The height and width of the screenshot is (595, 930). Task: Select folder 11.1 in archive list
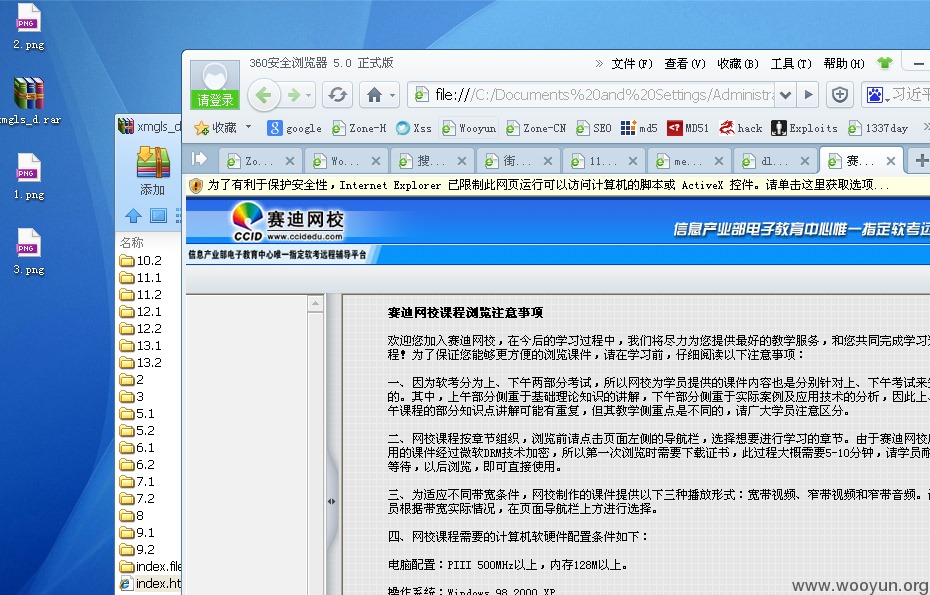click(x=141, y=278)
